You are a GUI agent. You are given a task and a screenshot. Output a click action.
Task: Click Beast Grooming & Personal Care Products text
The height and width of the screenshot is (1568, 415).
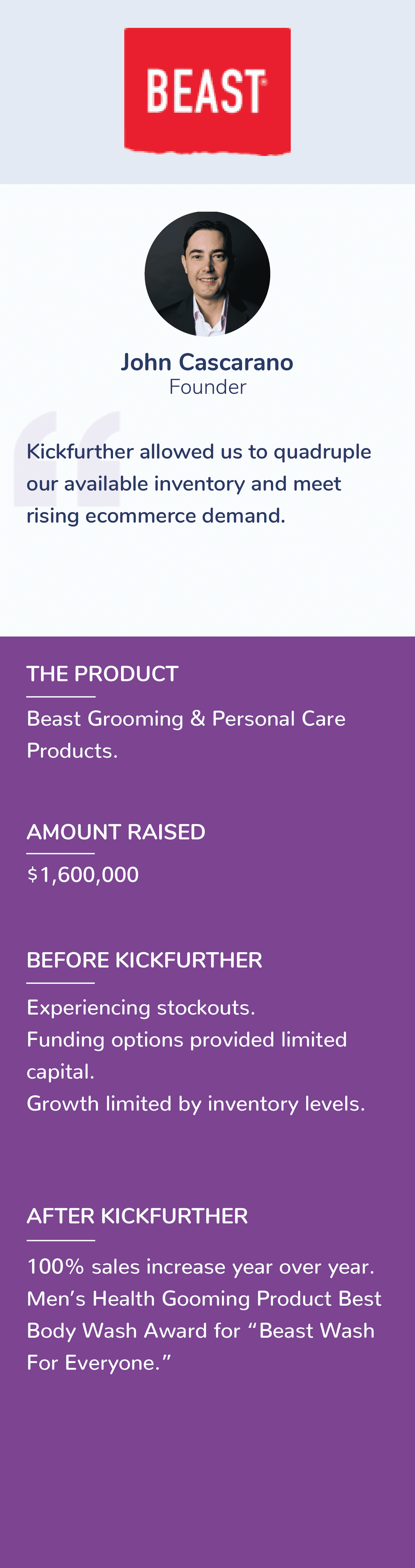click(186, 735)
